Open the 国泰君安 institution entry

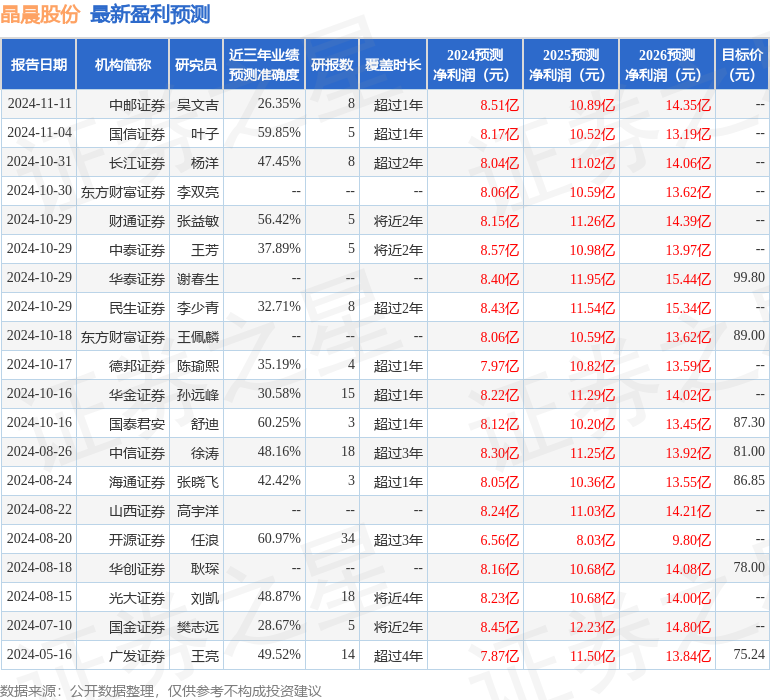[x=137, y=423]
